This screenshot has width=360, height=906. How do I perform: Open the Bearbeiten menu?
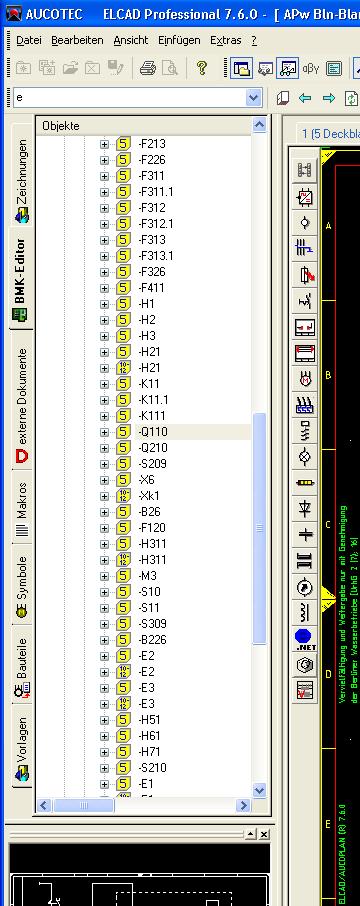coord(77,40)
